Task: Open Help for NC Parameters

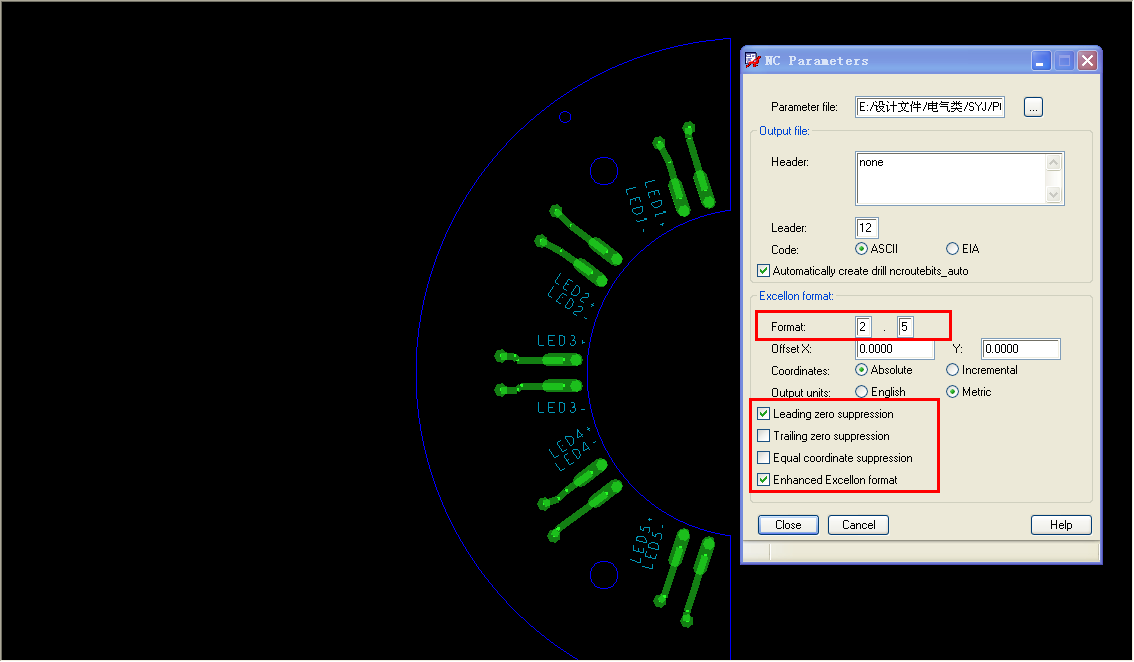Action: click(1061, 525)
